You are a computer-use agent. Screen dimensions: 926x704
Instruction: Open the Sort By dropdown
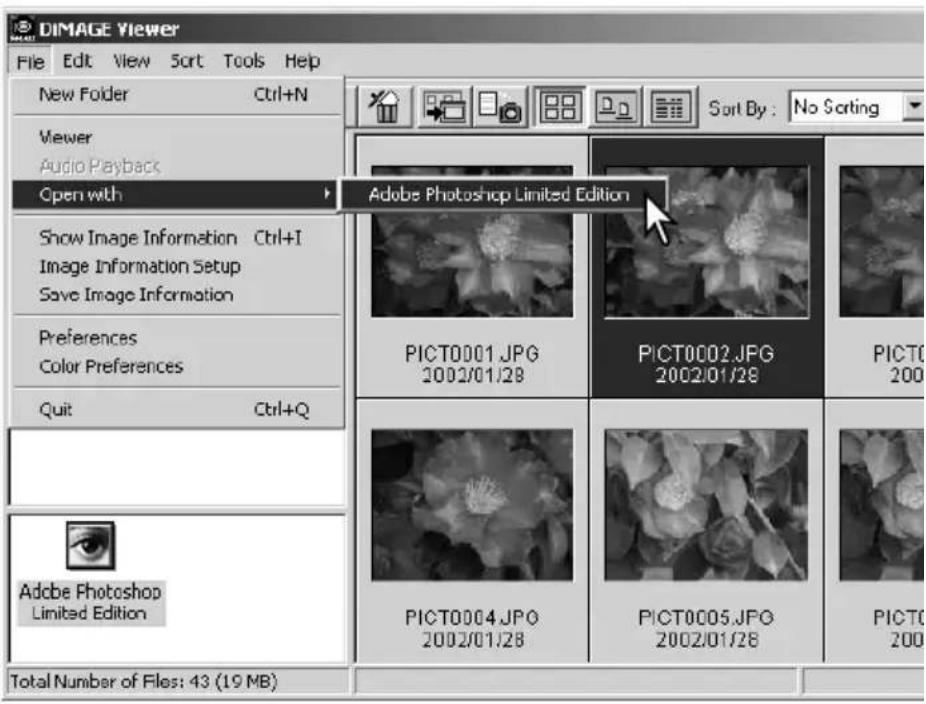(x=914, y=107)
